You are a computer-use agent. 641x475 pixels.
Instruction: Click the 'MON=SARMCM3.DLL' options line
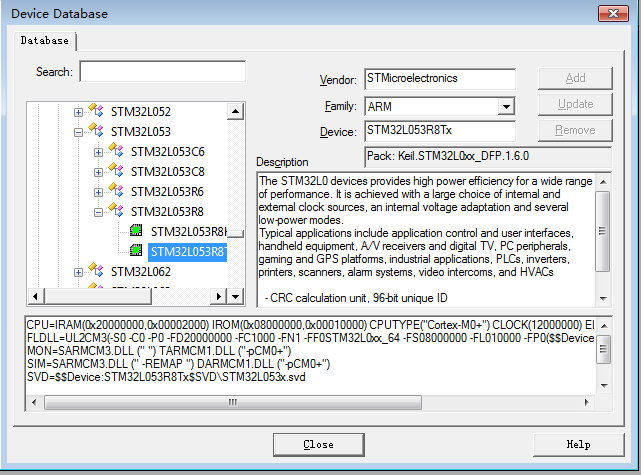click(x=159, y=351)
